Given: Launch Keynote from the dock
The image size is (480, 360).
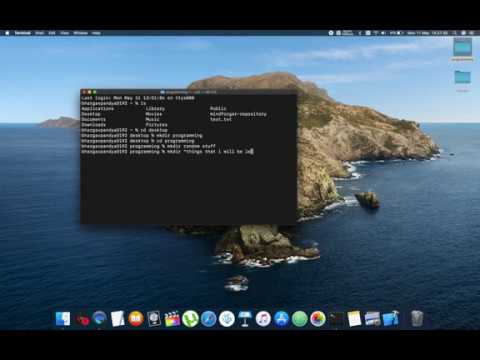Looking at the screenshot, I should pyautogui.click(x=245, y=319).
